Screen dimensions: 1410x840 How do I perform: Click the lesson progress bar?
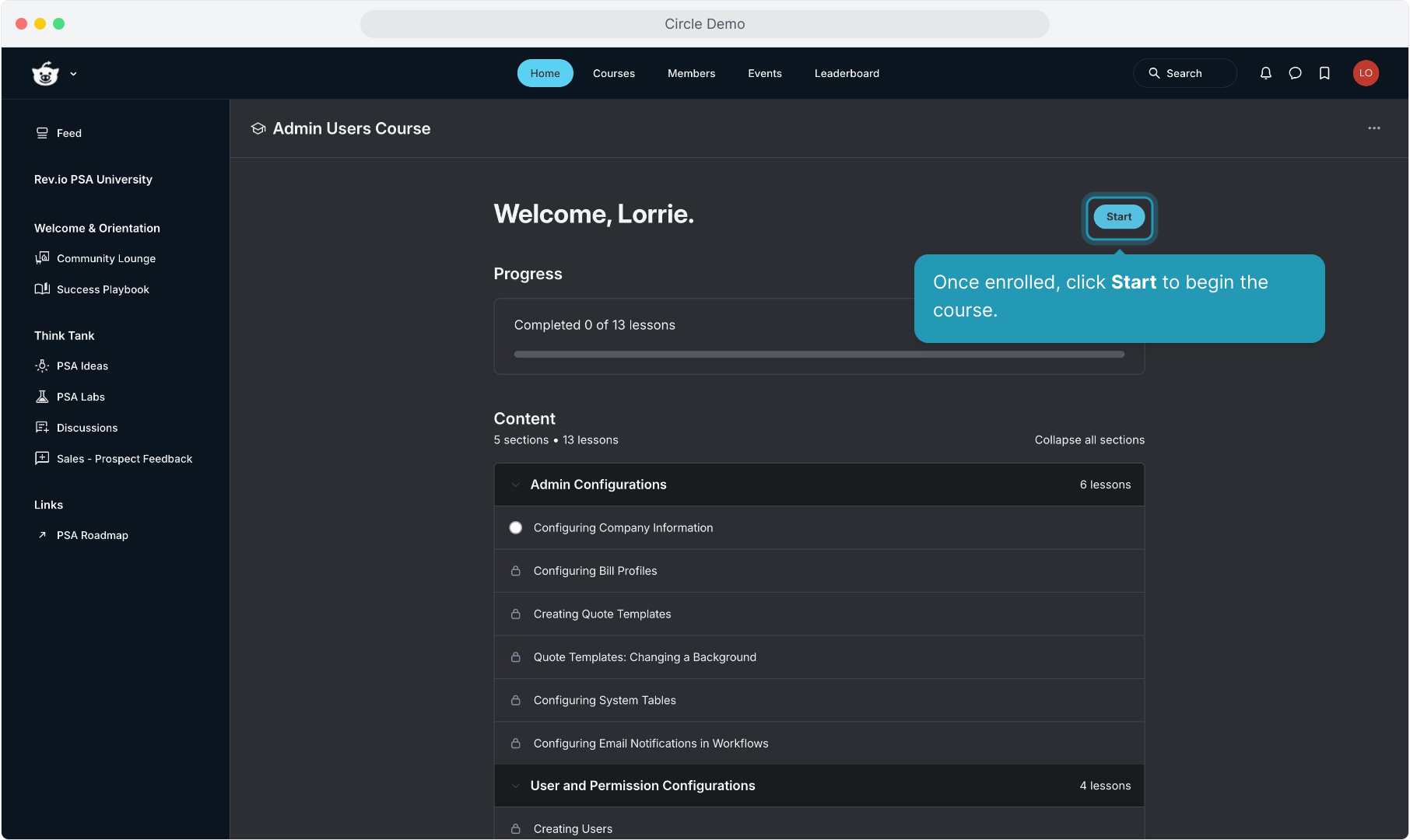[x=819, y=355]
